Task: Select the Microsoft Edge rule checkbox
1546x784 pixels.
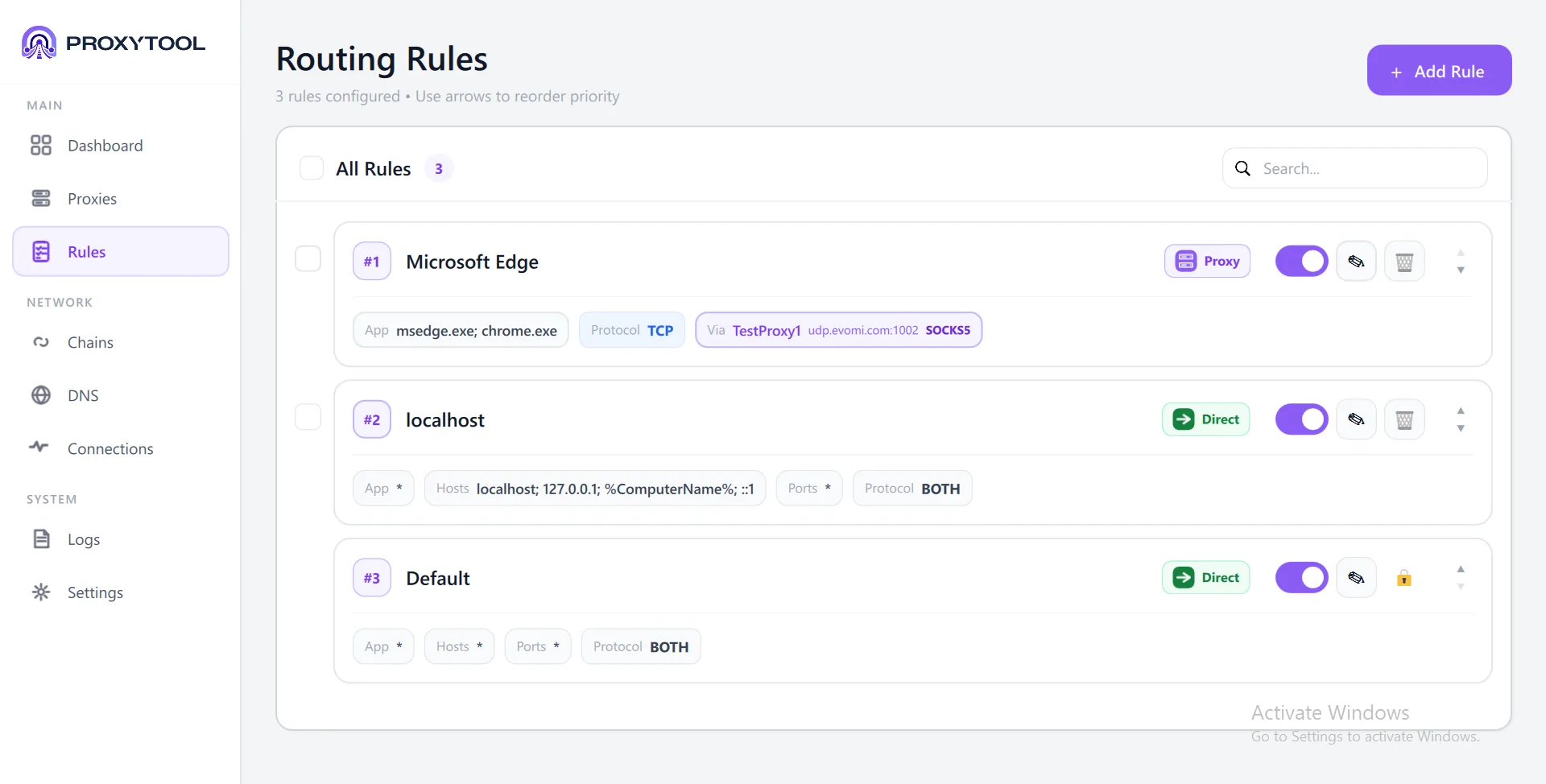Action: (308, 259)
